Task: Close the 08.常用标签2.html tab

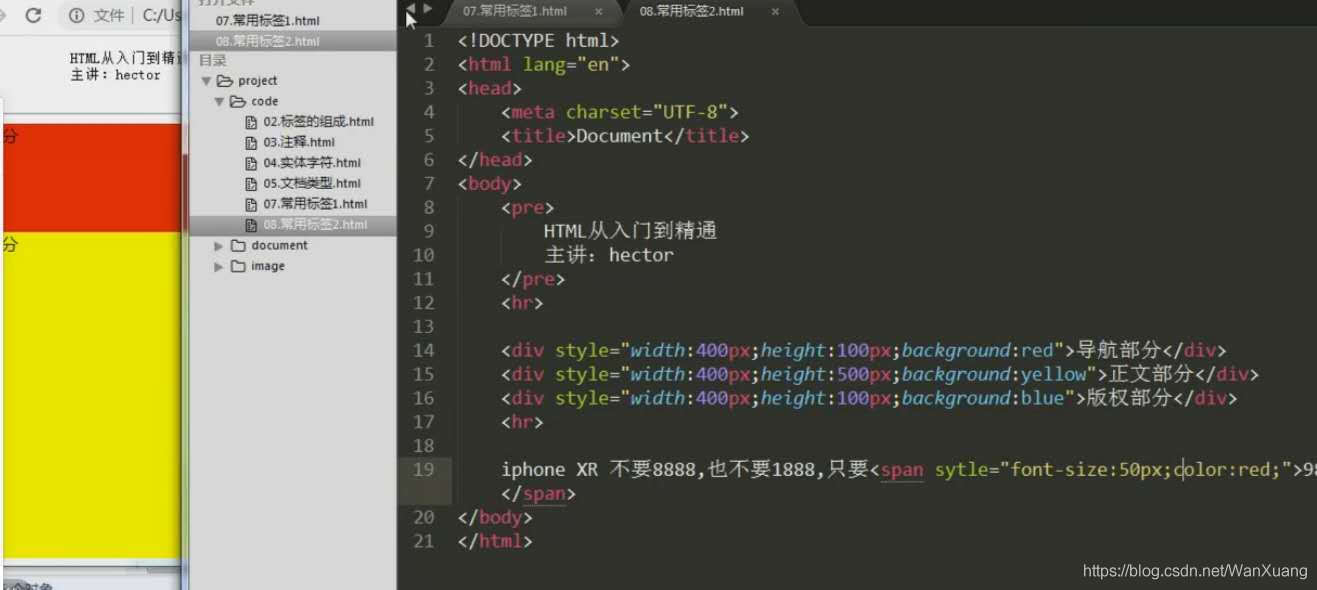Action: [x=777, y=13]
